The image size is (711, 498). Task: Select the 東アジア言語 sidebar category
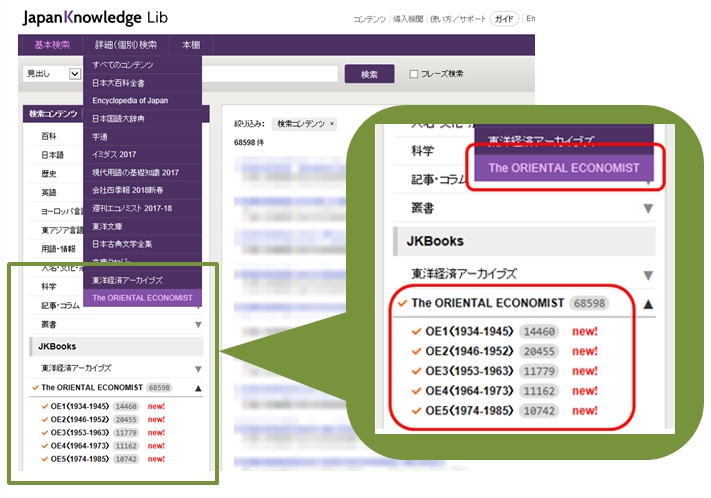pos(62,230)
